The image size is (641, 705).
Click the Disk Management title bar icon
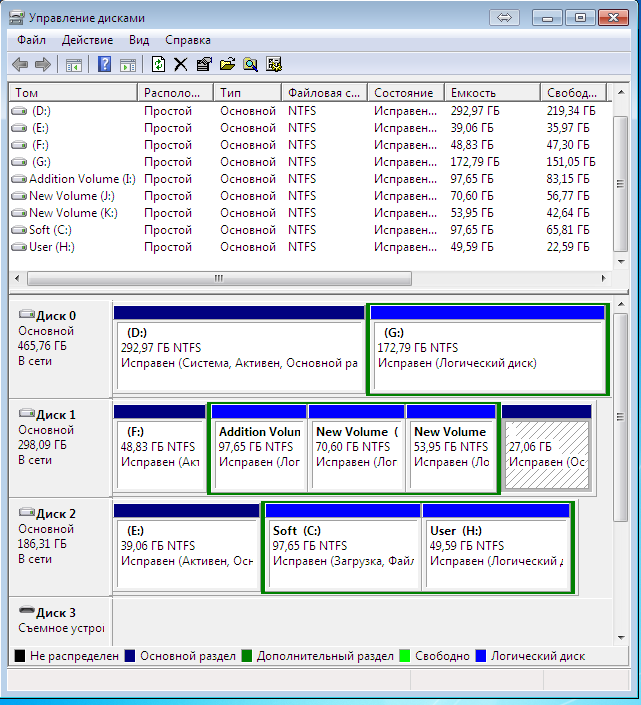pyautogui.click(x=17, y=18)
